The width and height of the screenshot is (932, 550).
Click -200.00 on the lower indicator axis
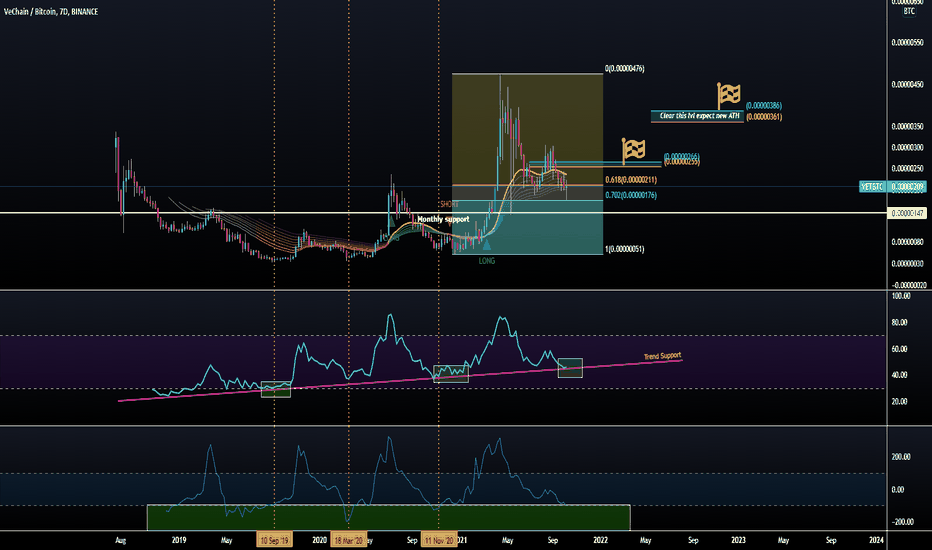point(902,521)
